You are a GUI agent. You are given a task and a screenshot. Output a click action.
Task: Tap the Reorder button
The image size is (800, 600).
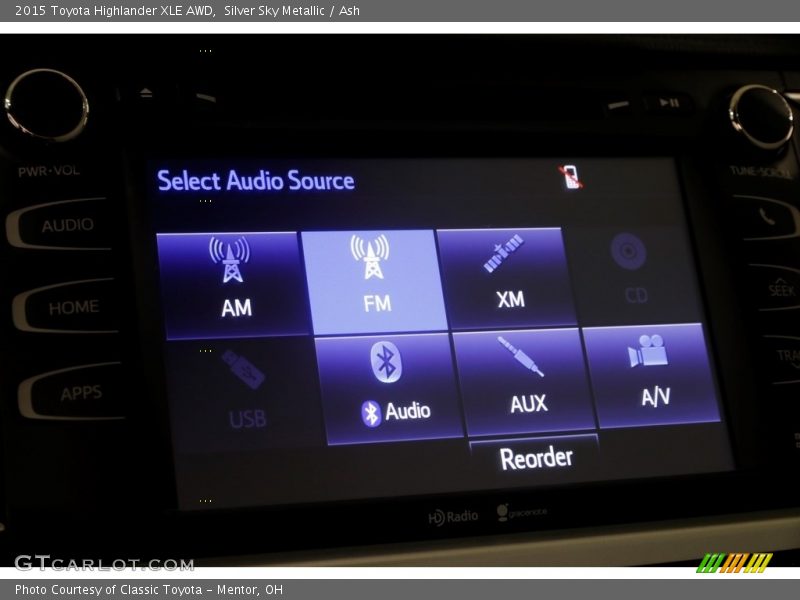535,457
